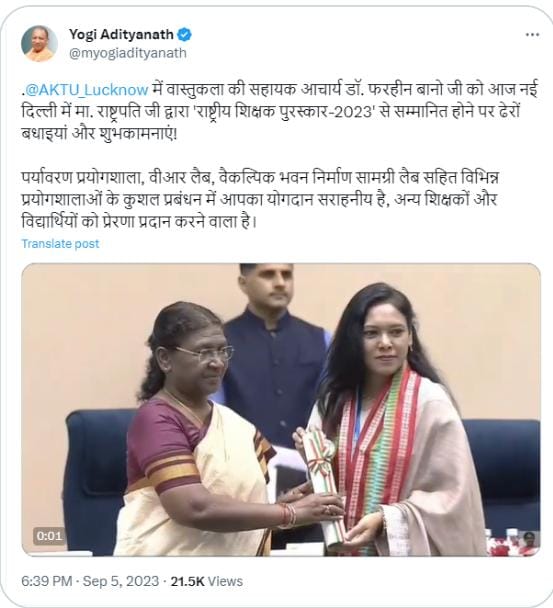Open the 6:39 PM post timestamp

pos(47,581)
